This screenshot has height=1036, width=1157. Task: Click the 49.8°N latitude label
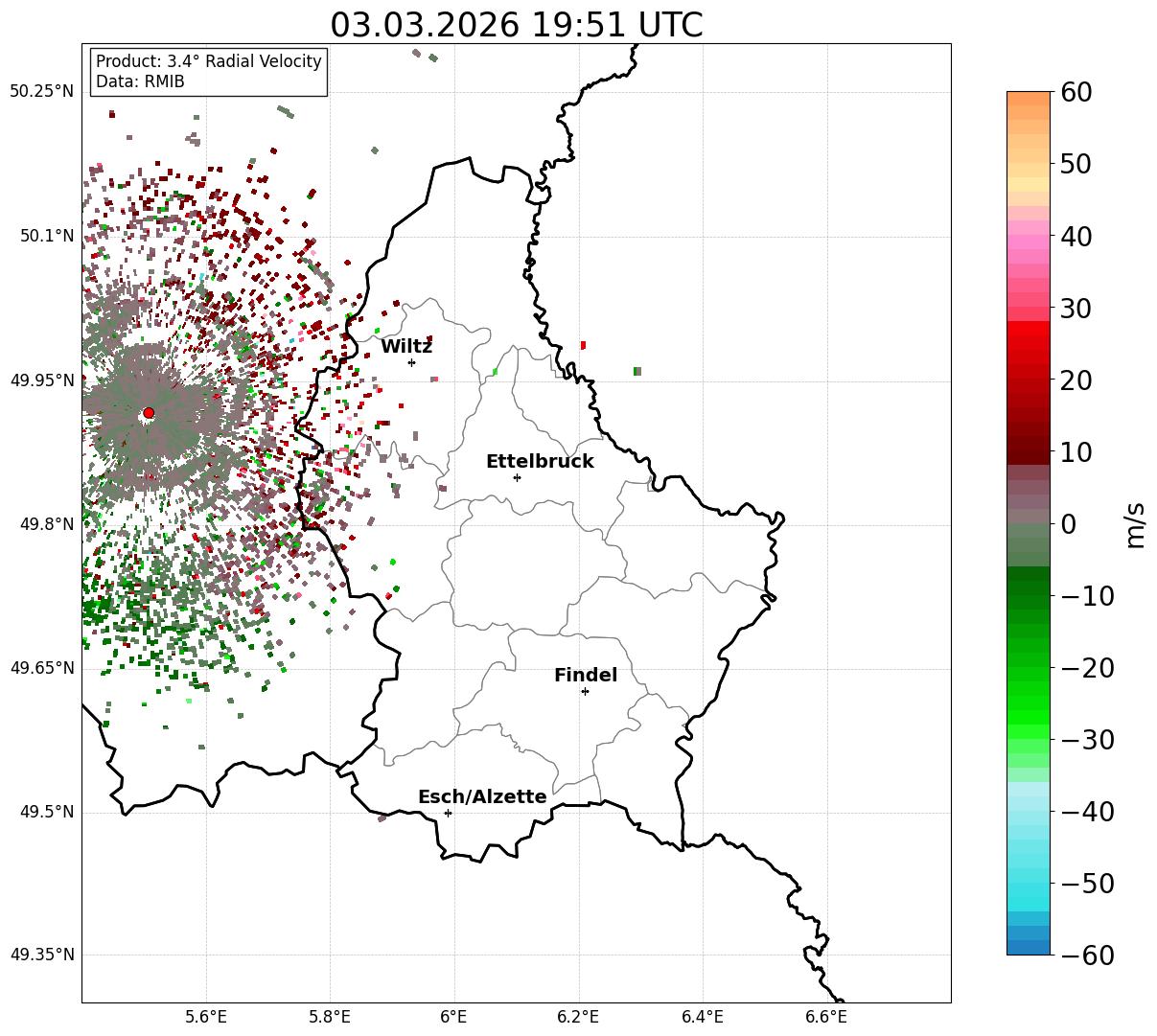click(45, 524)
